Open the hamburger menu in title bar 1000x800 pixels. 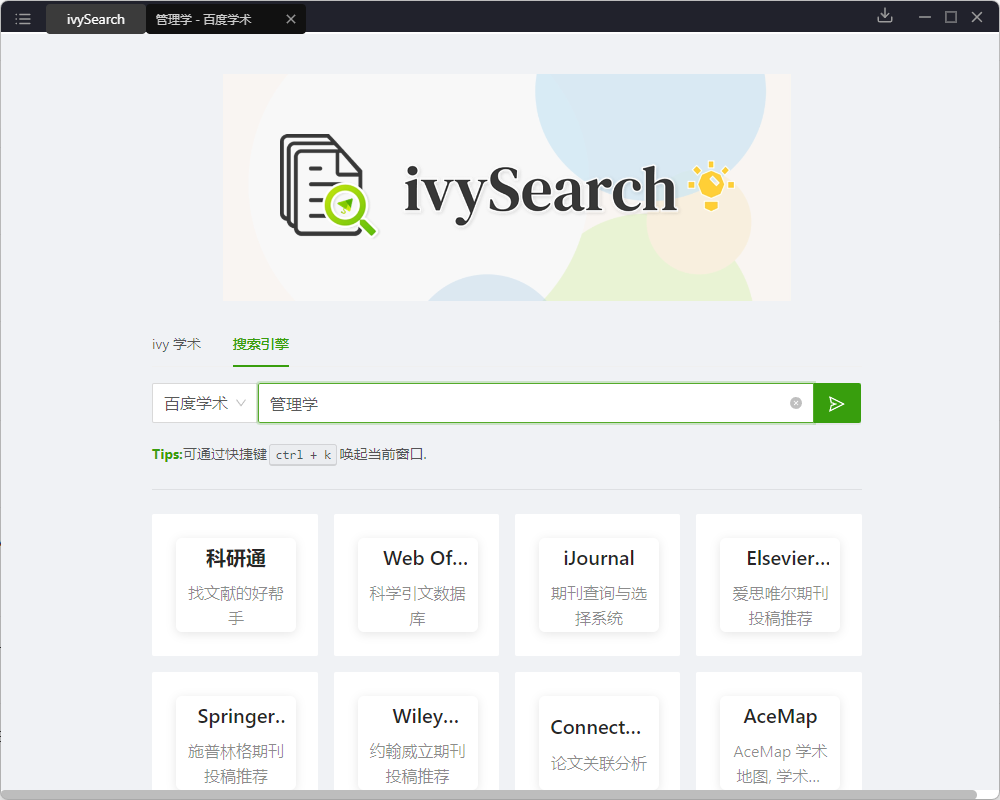23,19
